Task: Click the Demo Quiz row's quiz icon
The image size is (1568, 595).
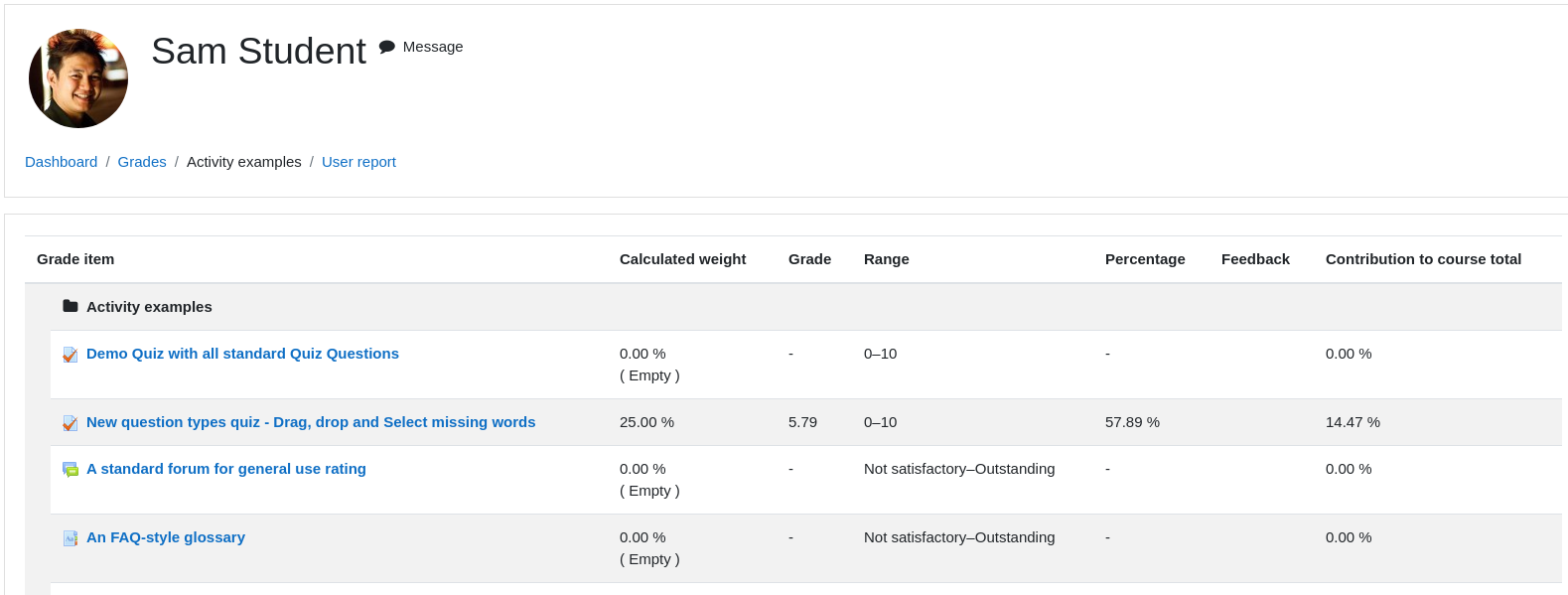Action: tap(71, 355)
